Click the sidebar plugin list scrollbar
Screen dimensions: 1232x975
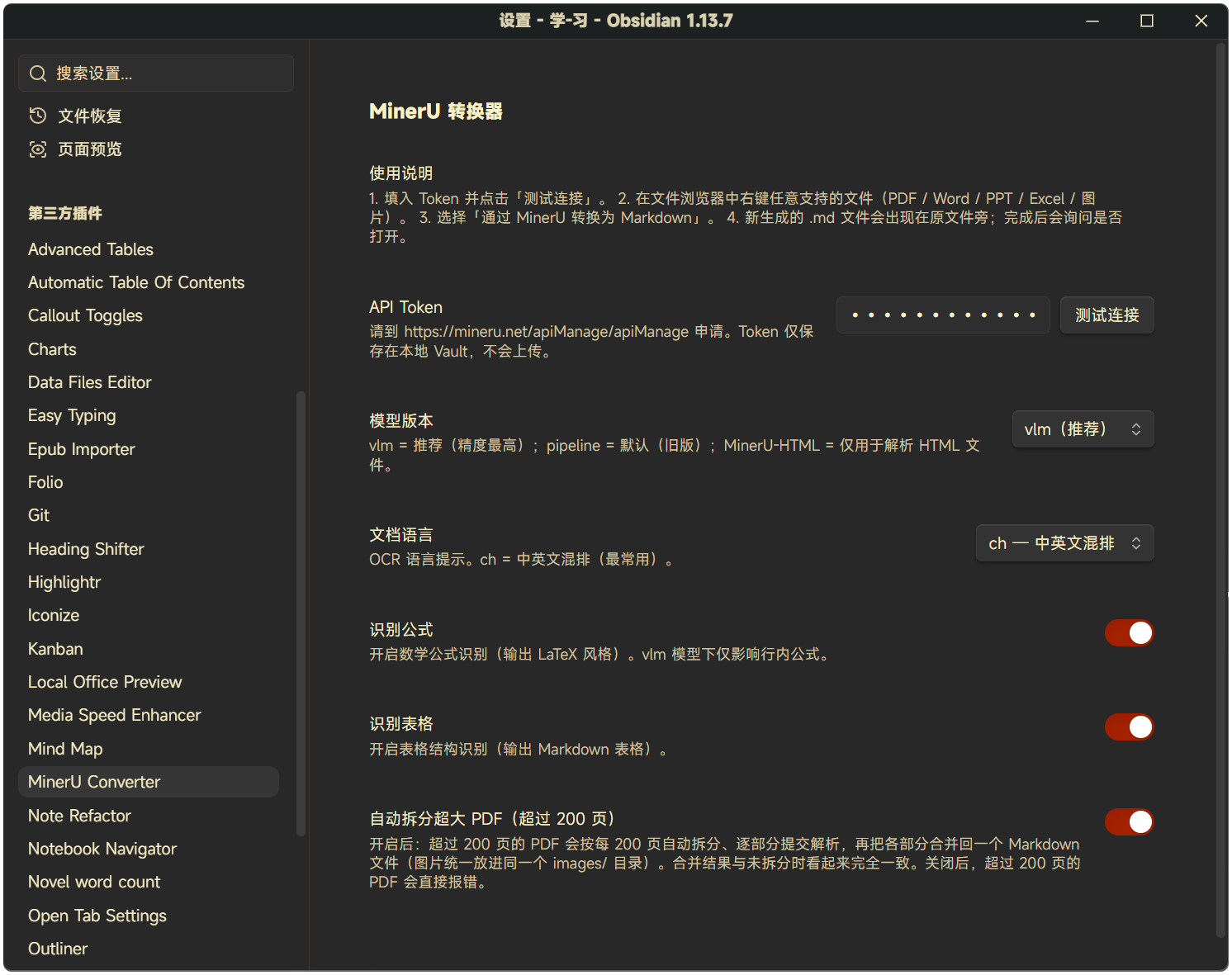[301, 613]
